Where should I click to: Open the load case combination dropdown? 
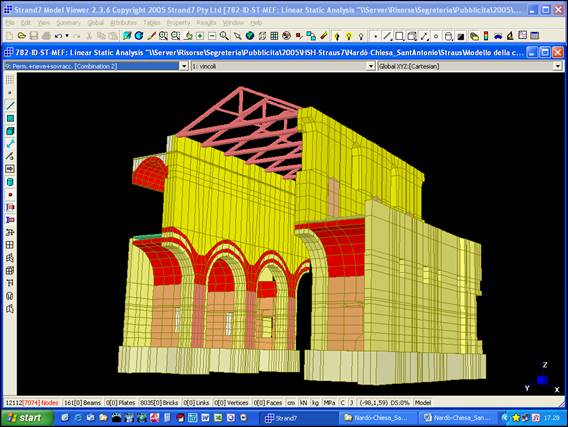pyautogui.click(x=184, y=66)
